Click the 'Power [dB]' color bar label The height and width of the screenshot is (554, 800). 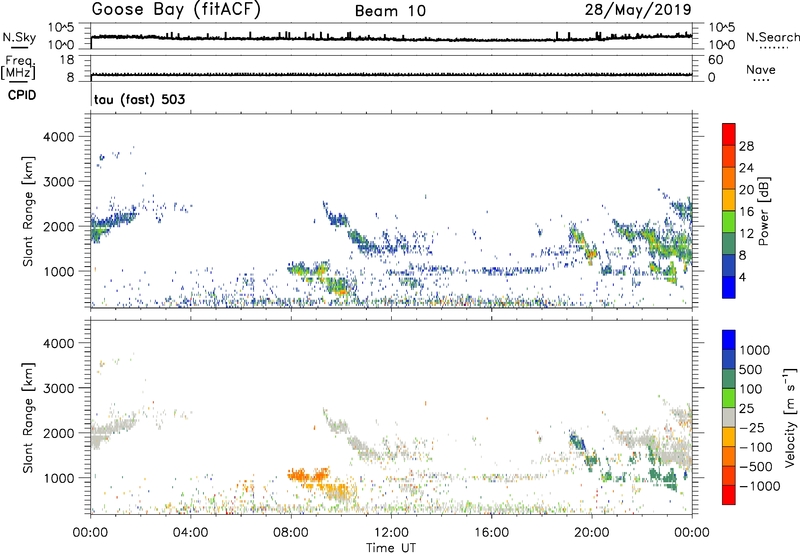[764, 211]
